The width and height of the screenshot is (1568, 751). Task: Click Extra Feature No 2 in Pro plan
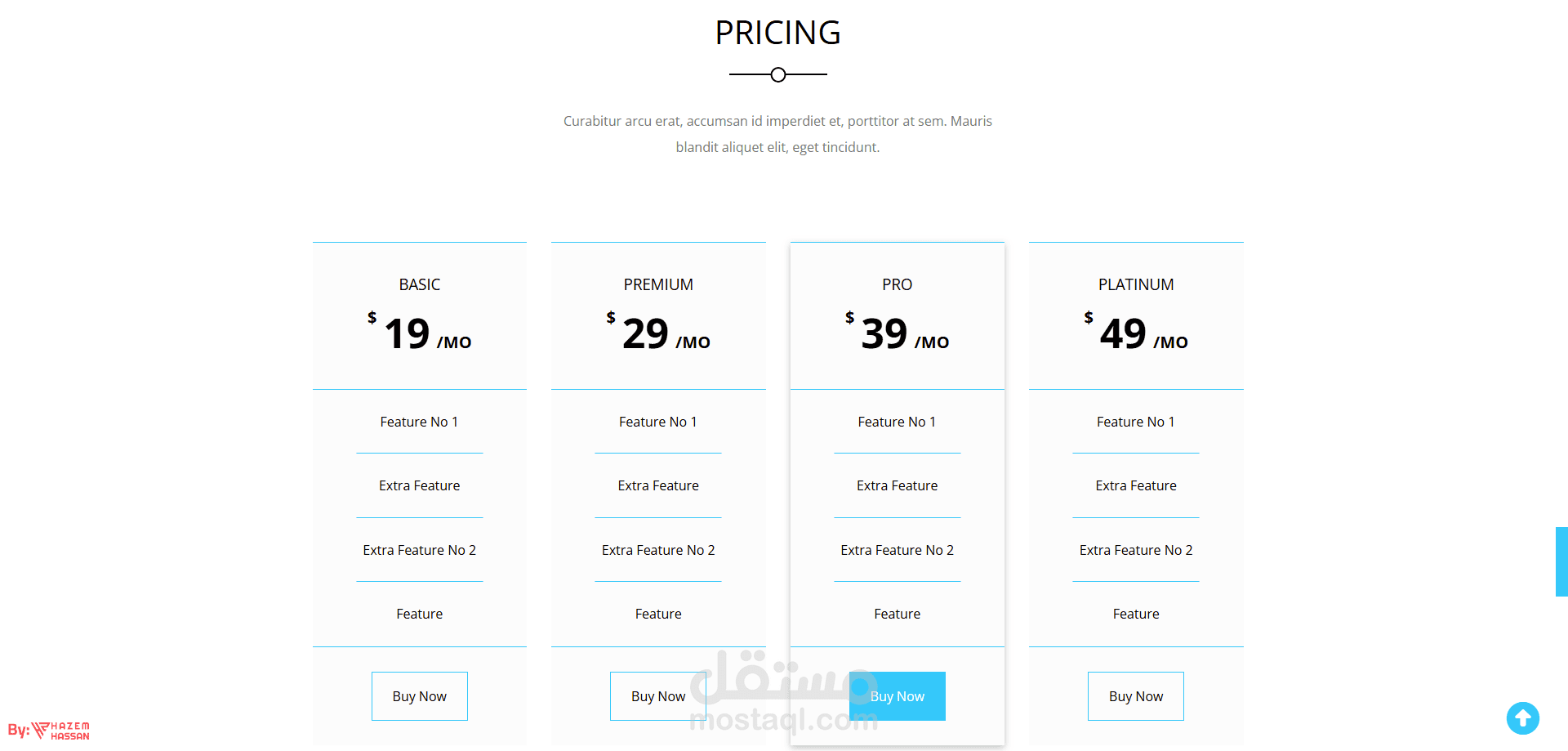pyautogui.click(x=897, y=550)
